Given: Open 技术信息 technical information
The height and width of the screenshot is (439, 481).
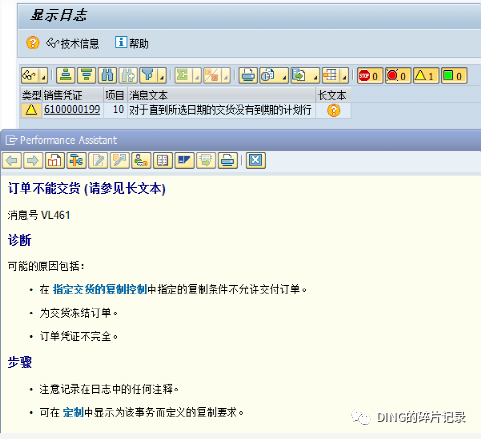Looking at the screenshot, I should pos(72,43).
